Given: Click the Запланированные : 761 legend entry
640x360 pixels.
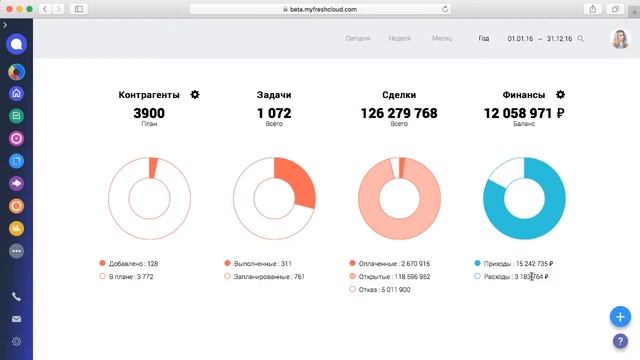Looking at the screenshot, I should [x=264, y=277].
